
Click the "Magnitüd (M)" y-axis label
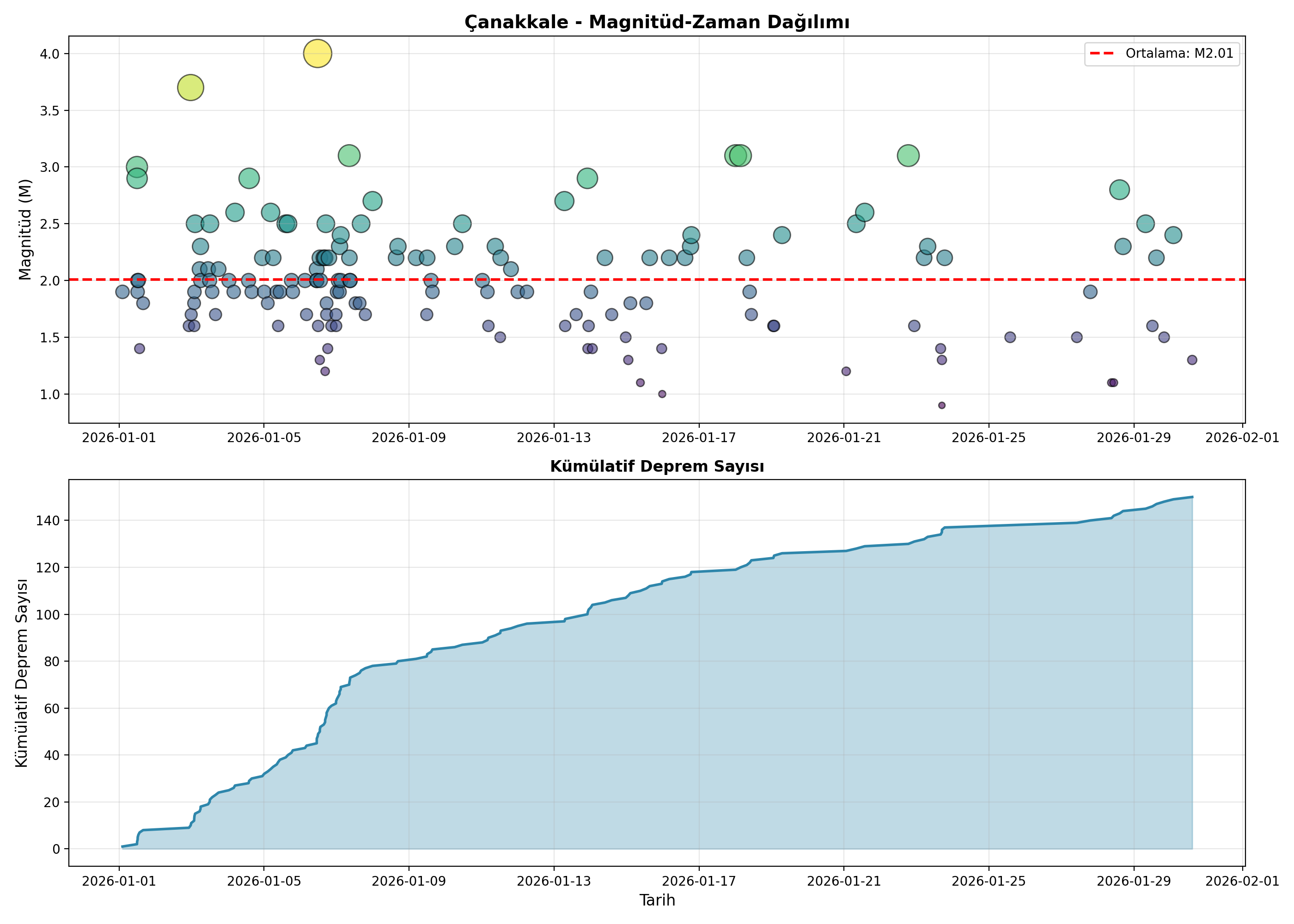point(24,229)
